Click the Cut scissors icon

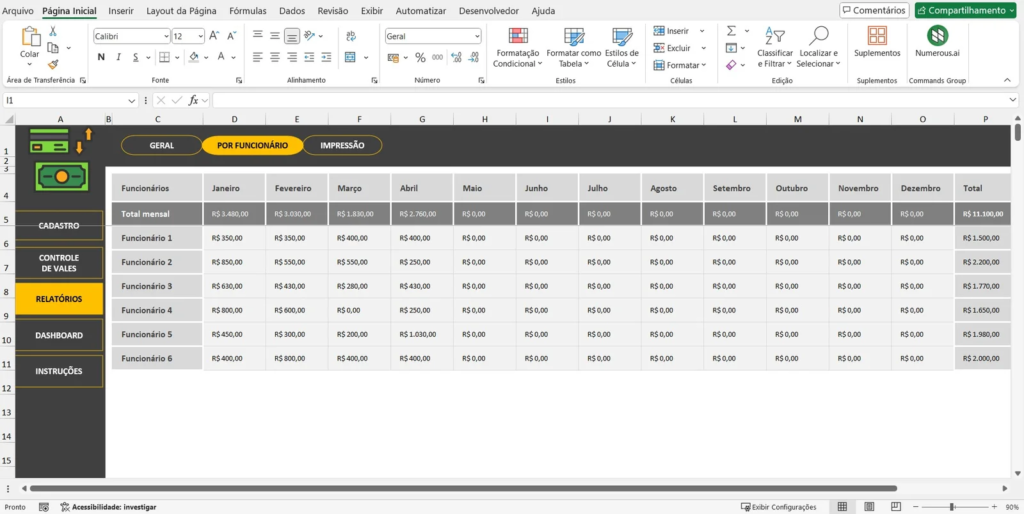53,31
